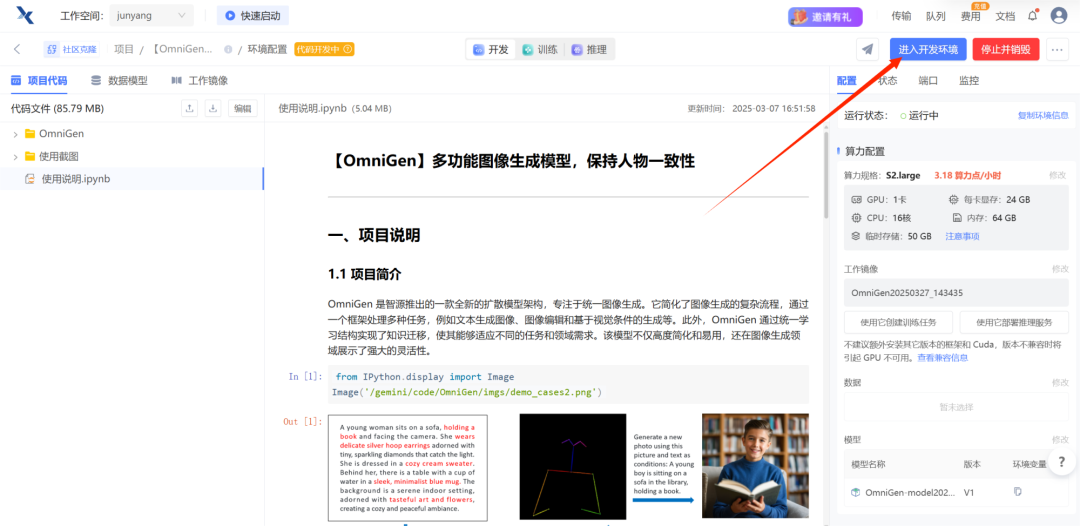Open the 注意事项 notes link
Image resolution: width=1080 pixels, height=526 pixels.
click(x=962, y=236)
